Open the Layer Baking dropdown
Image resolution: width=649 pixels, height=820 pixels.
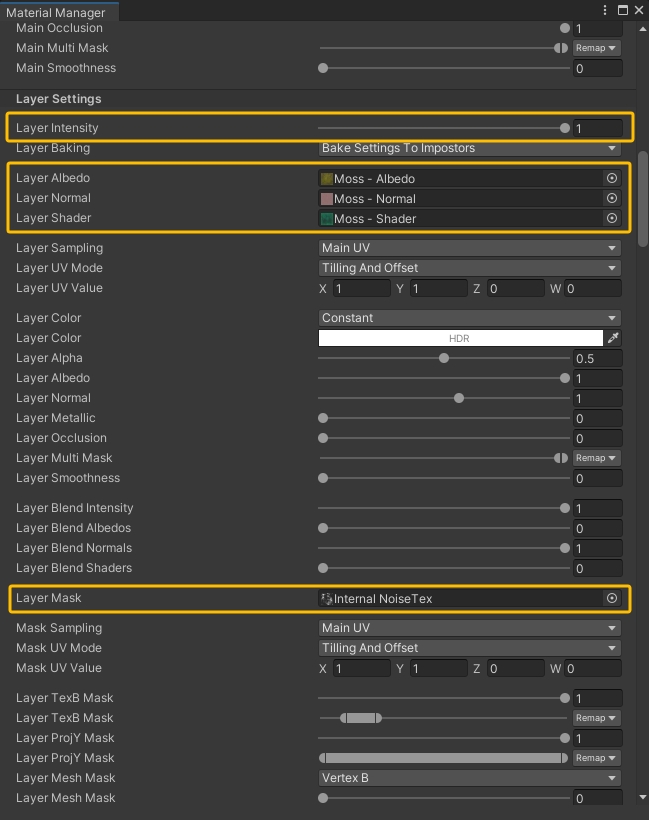pyautogui.click(x=469, y=148)
